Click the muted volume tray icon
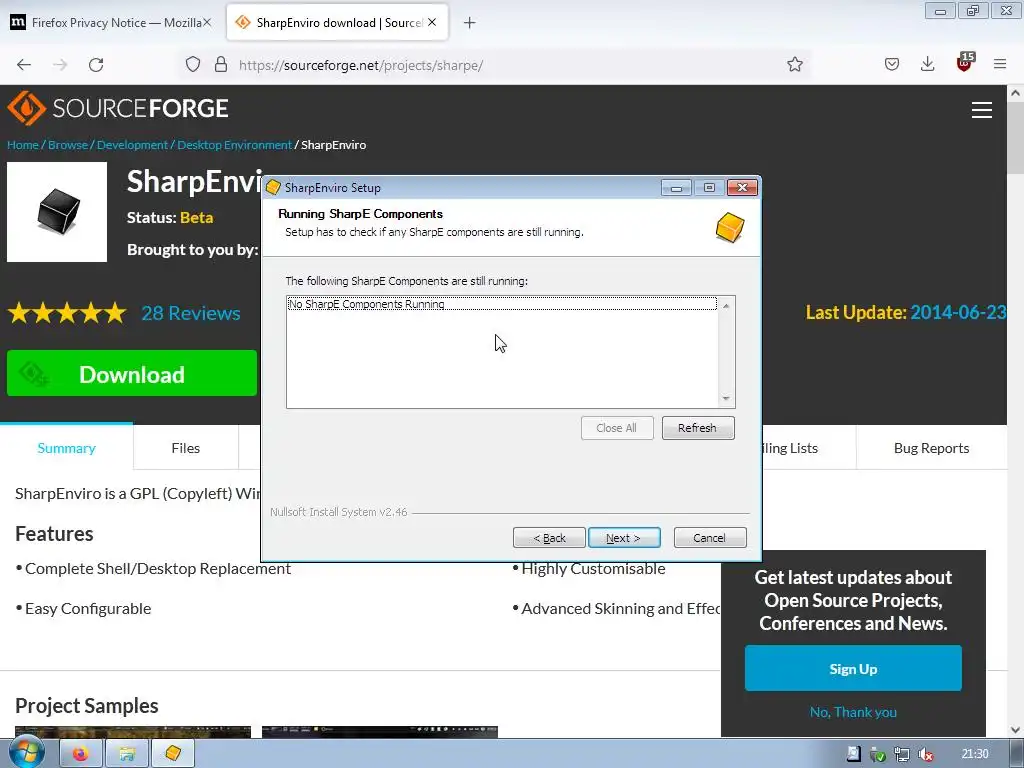 926,754
